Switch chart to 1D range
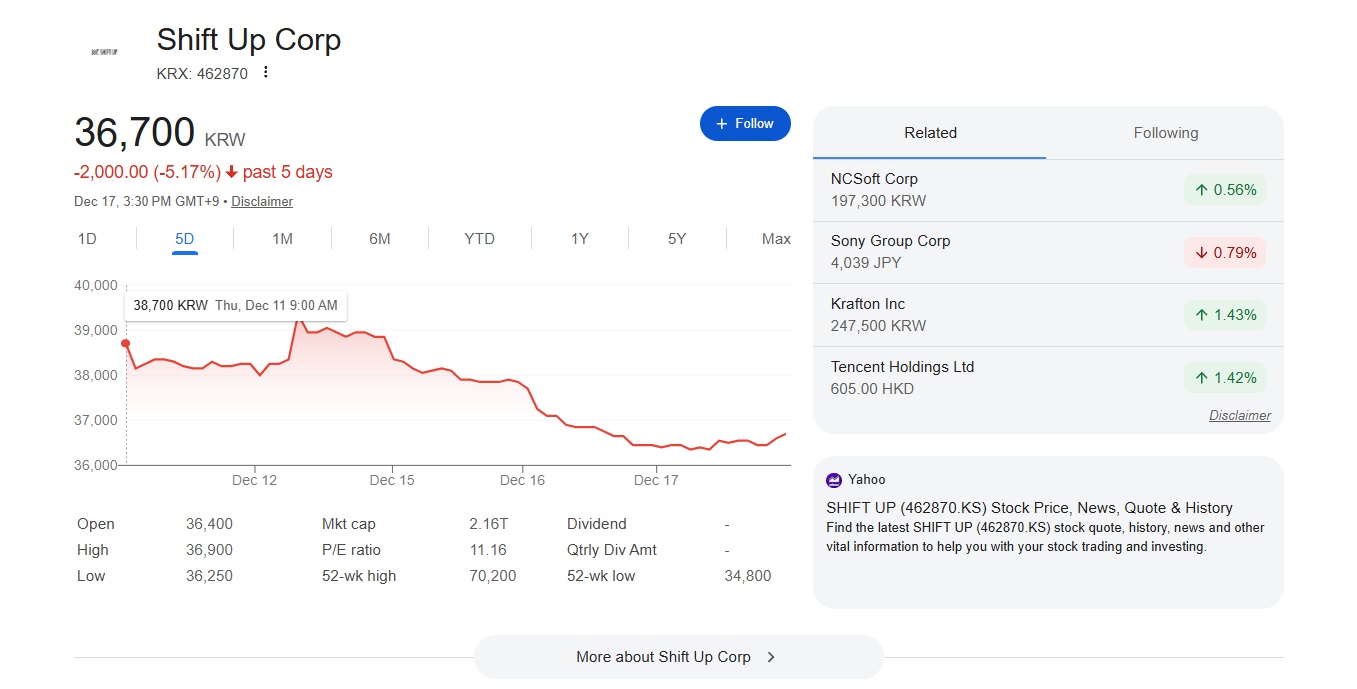 click(x=87, y=239)
